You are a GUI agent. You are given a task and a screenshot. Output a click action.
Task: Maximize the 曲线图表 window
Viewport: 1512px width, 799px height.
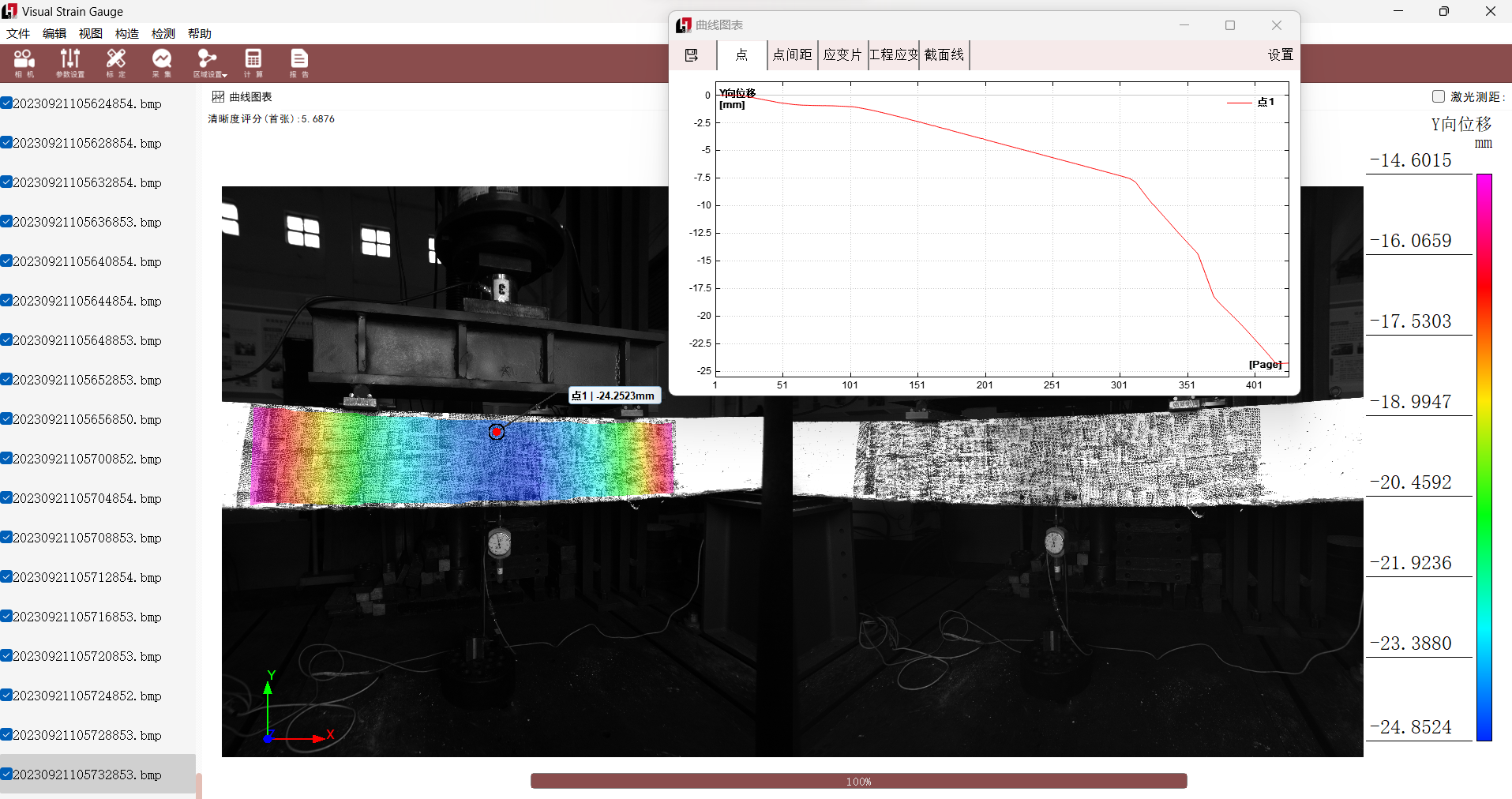tap(1230, 25)
